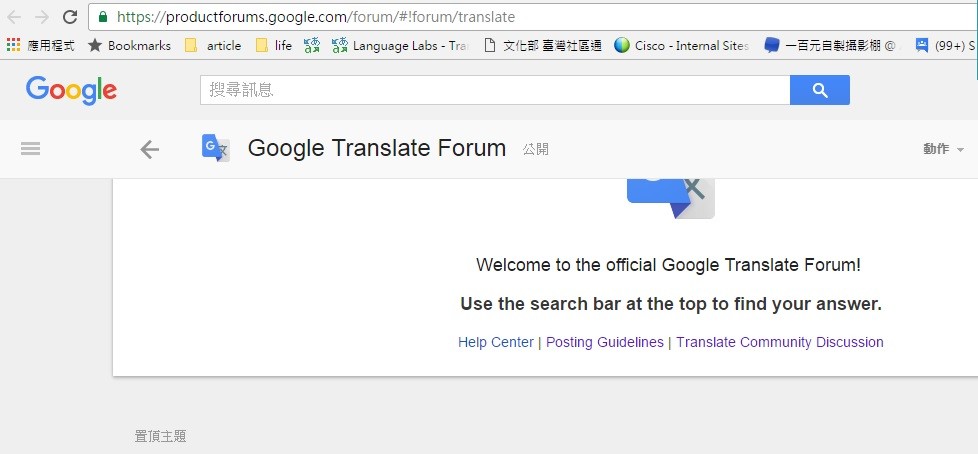The height and width of the screenshot is (454, 978).
Task: Open the article bookmarks folder
Action: (x=213, y=46)
